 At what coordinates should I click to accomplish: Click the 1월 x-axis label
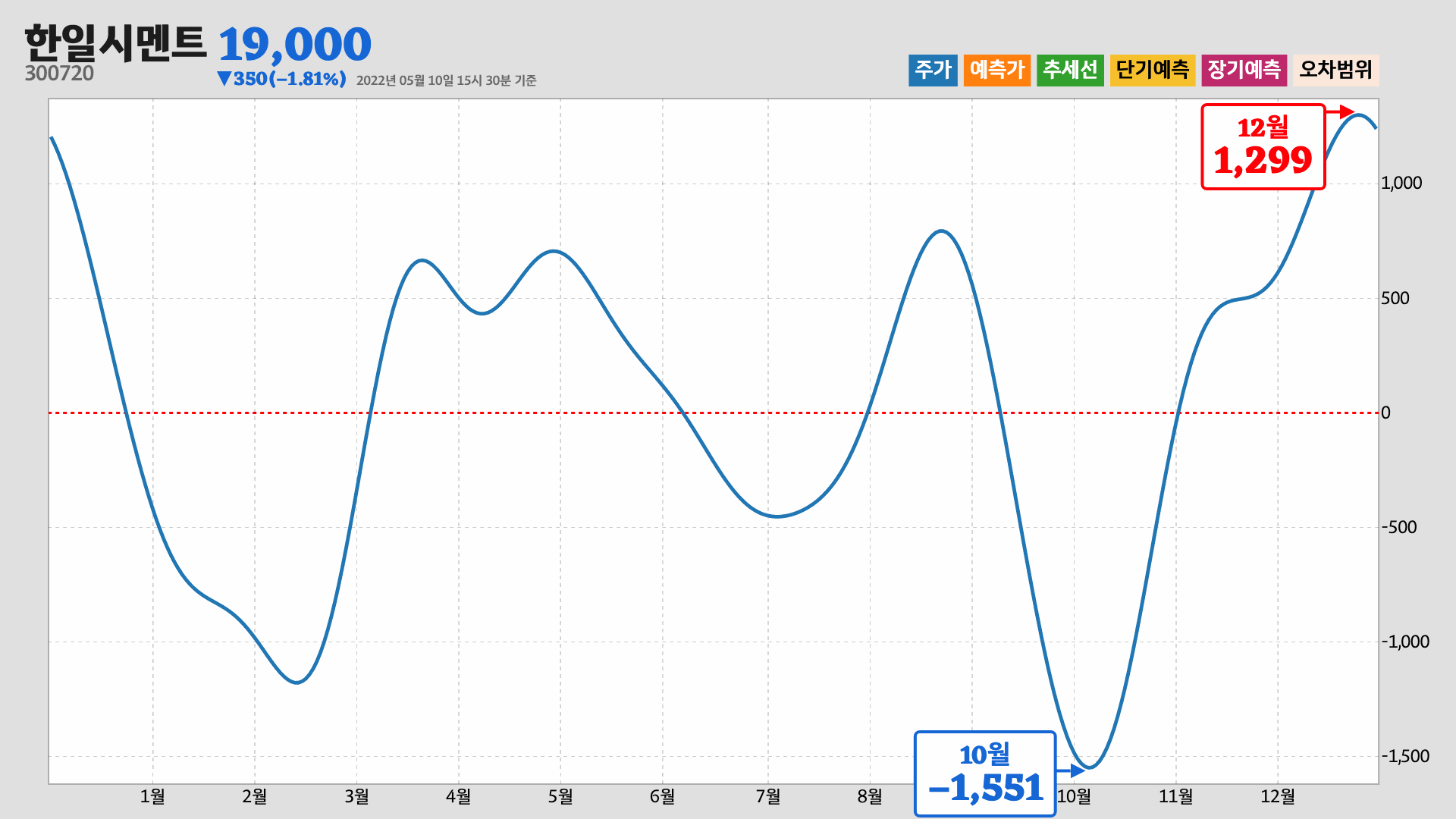coord(152,796)
